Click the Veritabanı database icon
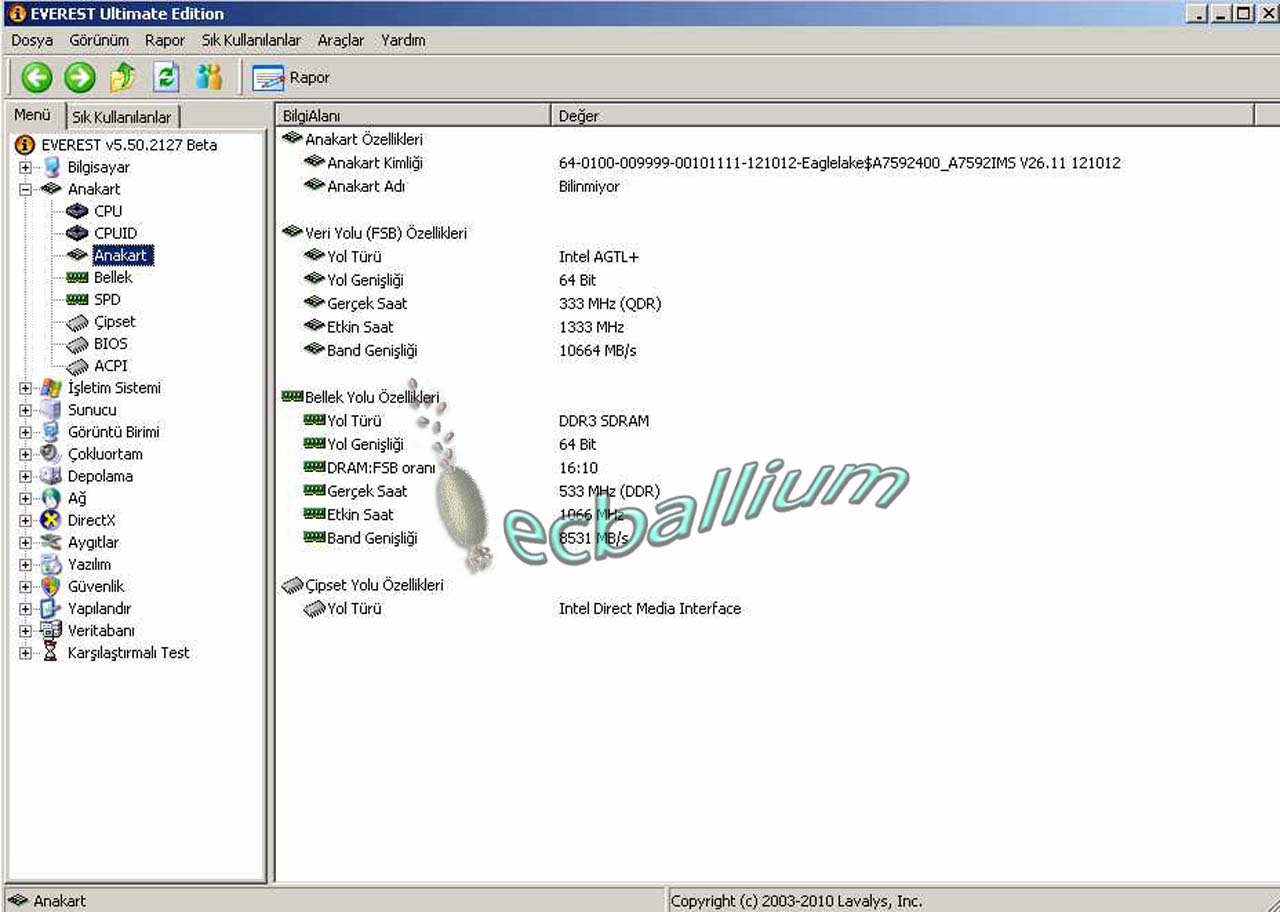Viewport: 1280px width, 912px height. click(x=51, y=630)
